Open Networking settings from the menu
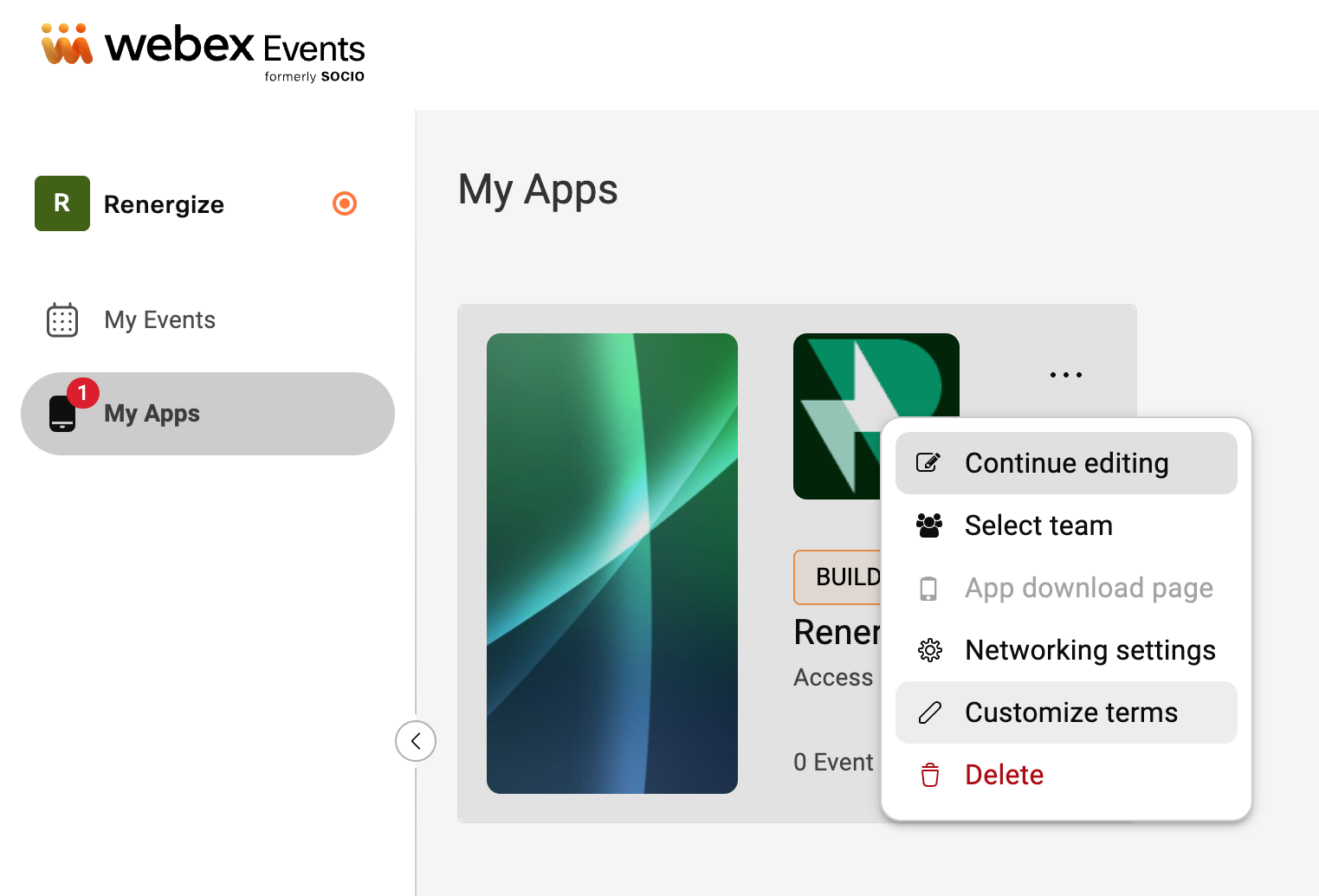 1066,650
